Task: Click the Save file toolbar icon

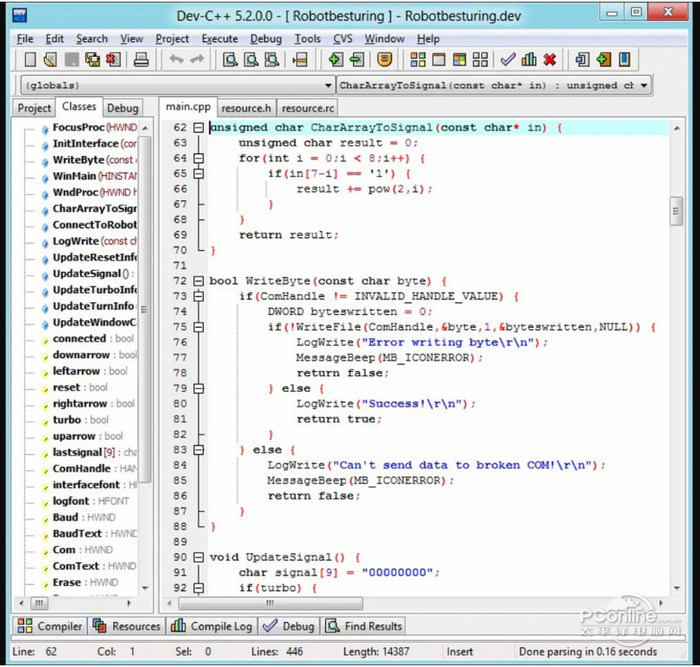Action: (73, 60)
